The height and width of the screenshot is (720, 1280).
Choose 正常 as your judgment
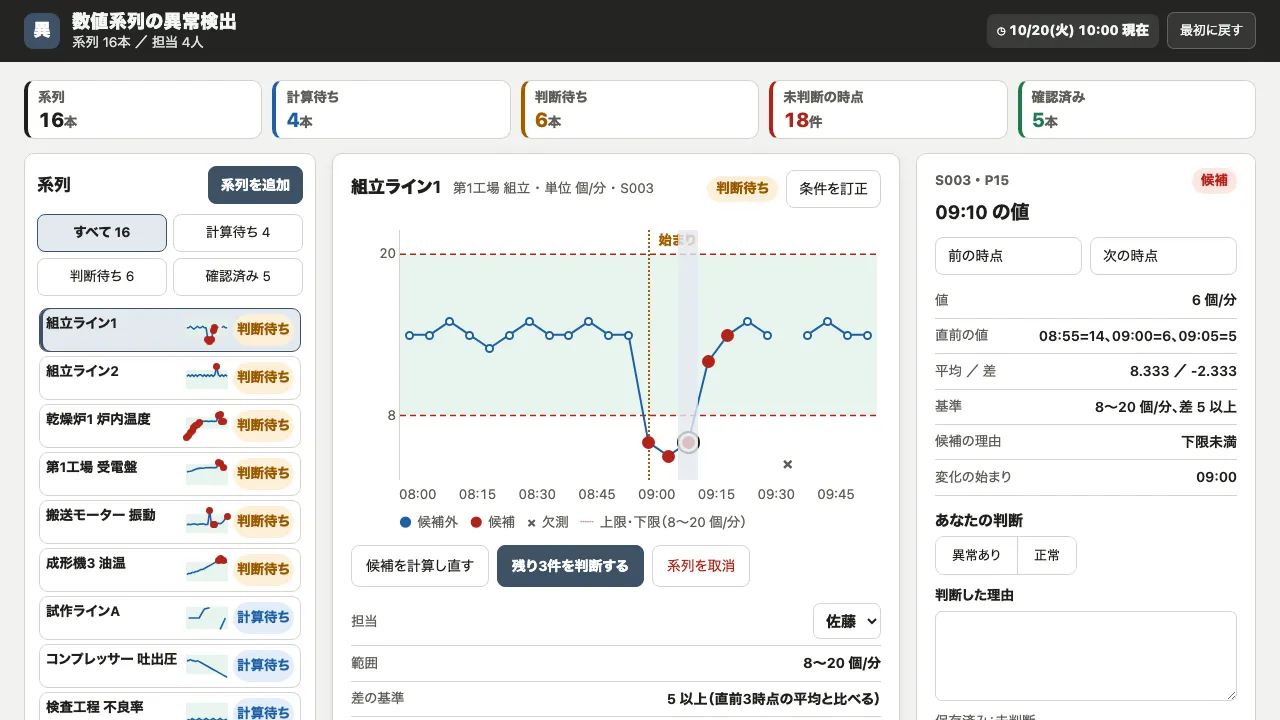(1047, 555)
